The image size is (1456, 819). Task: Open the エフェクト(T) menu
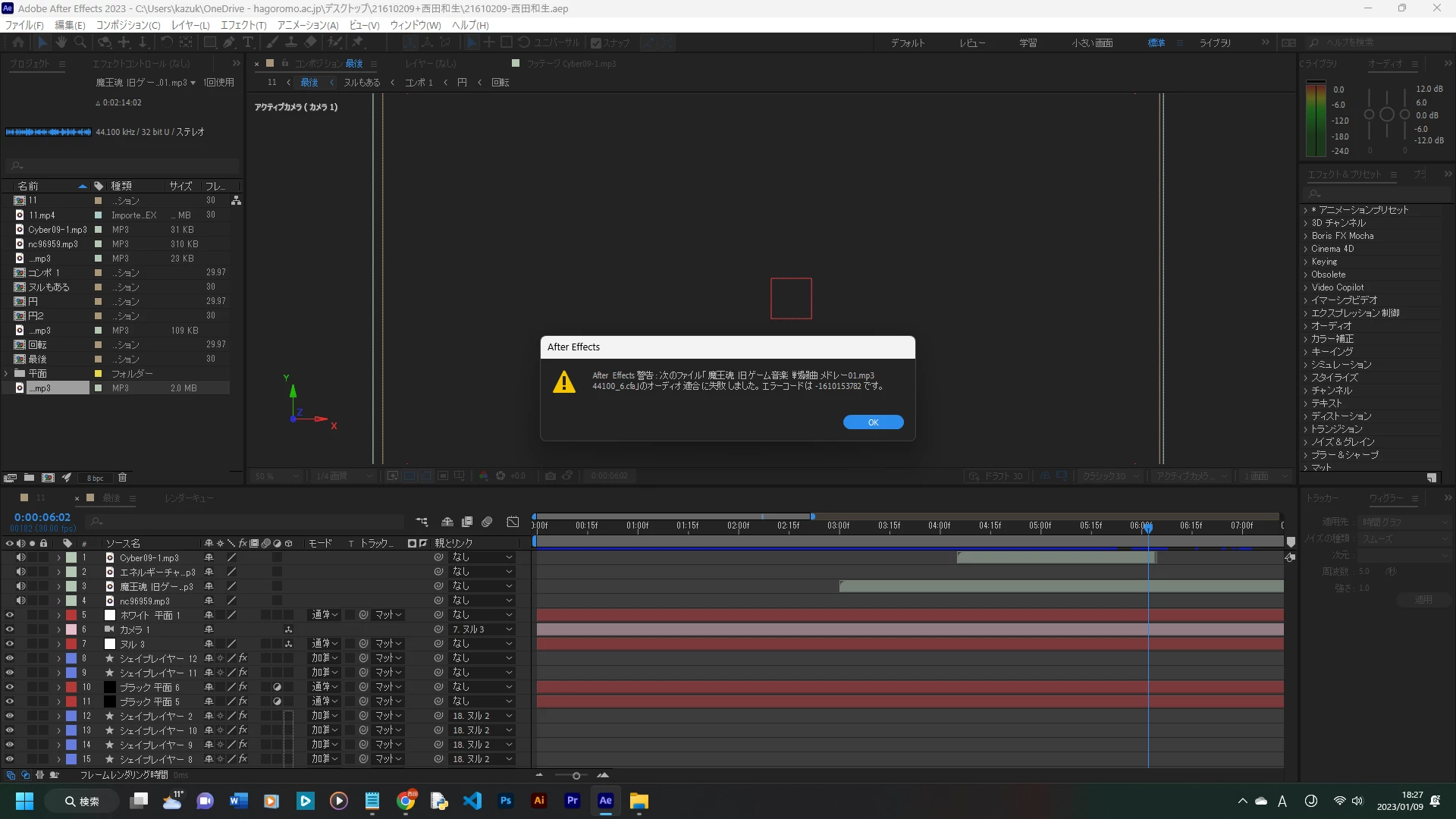coord(243,25)
